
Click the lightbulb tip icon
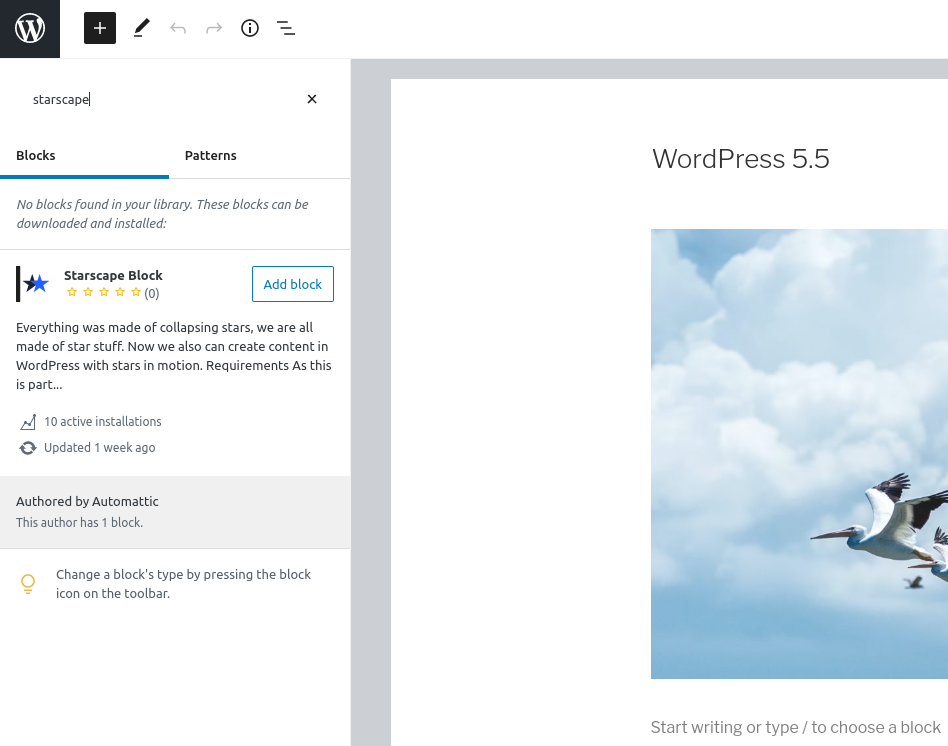[x=28, y=584]
